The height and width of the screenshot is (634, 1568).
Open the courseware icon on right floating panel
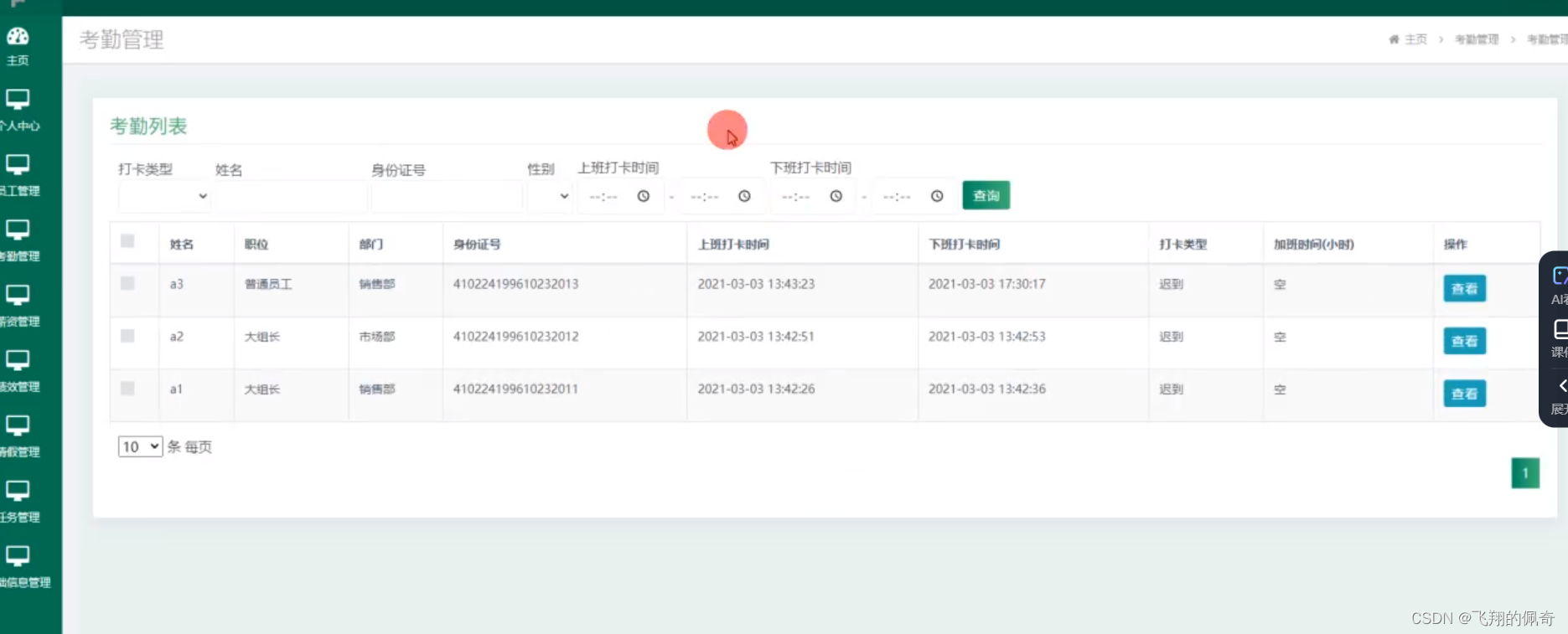[1560, 328]
